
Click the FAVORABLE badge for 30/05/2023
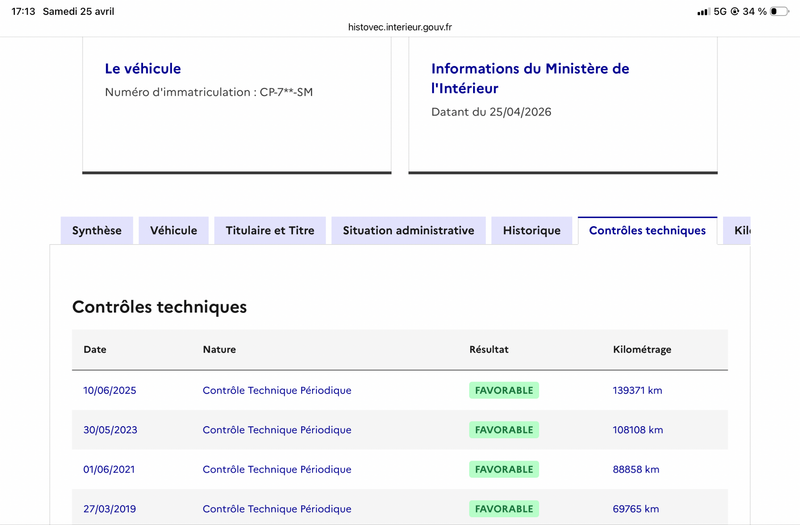tap(504, 430)
